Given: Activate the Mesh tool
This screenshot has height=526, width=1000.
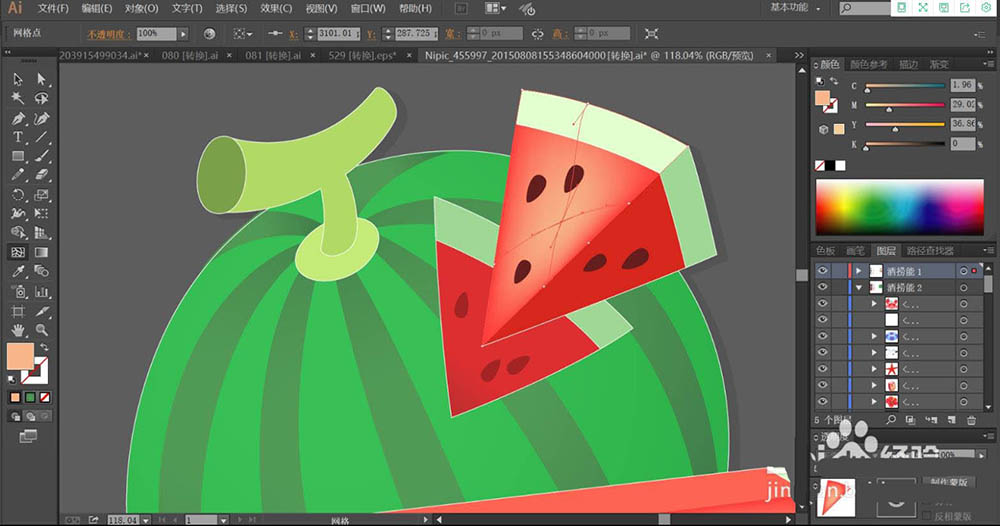Looking at the screenshot, I should click(x=18, y=253).
